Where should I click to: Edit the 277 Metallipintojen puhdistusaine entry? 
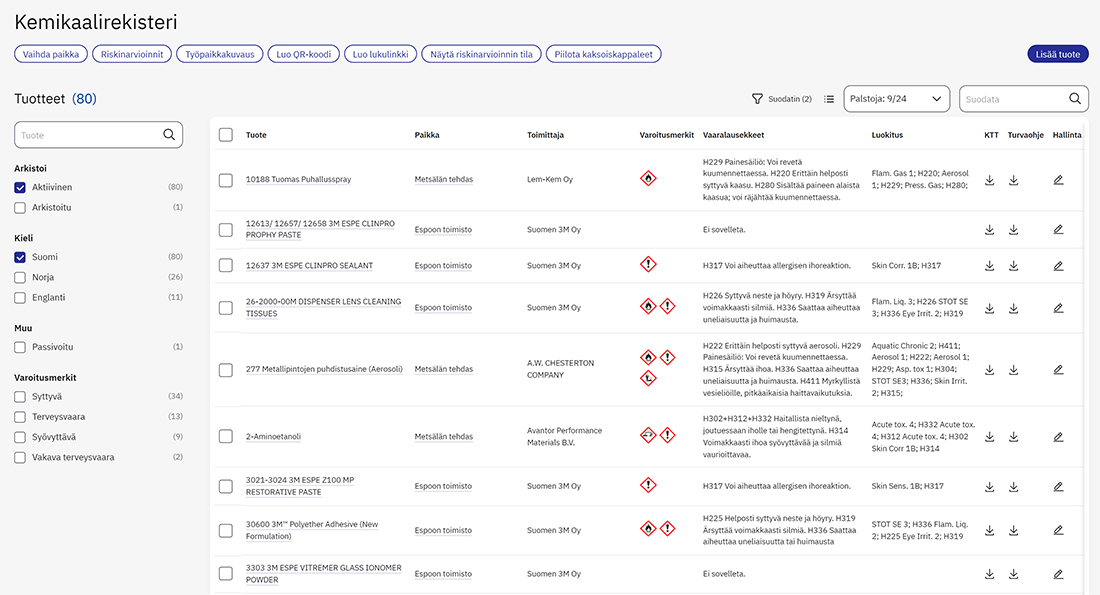click(1059, 370)
